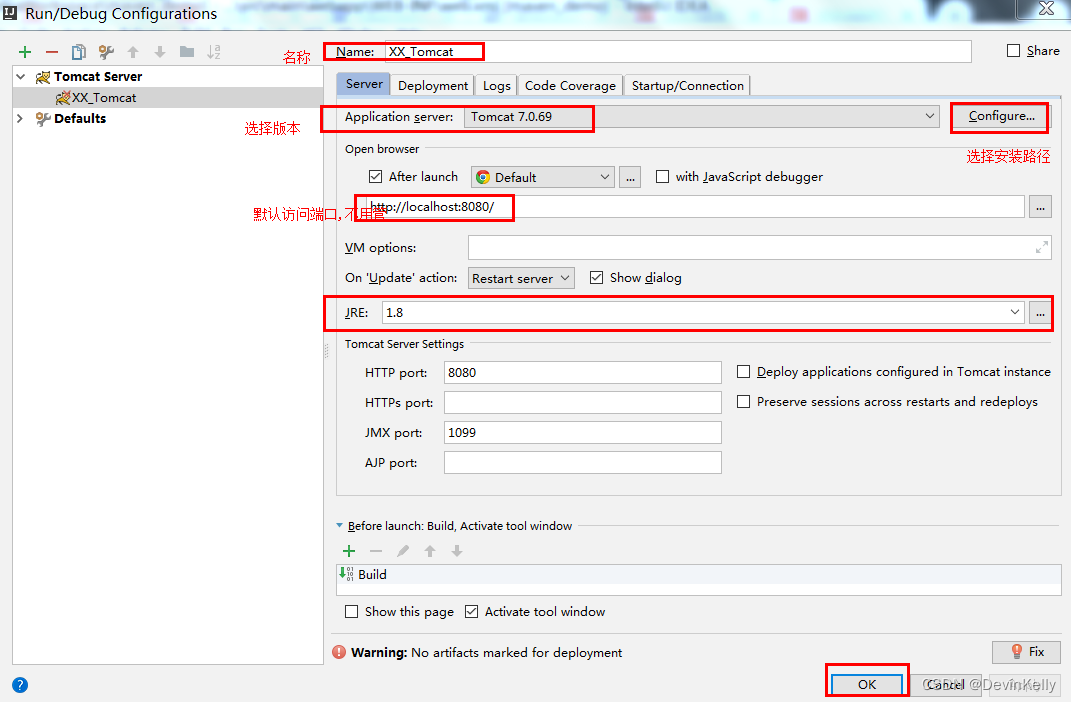
Task: Click the VM options input field
Action: pyautogui.click(x=760, y=248)
